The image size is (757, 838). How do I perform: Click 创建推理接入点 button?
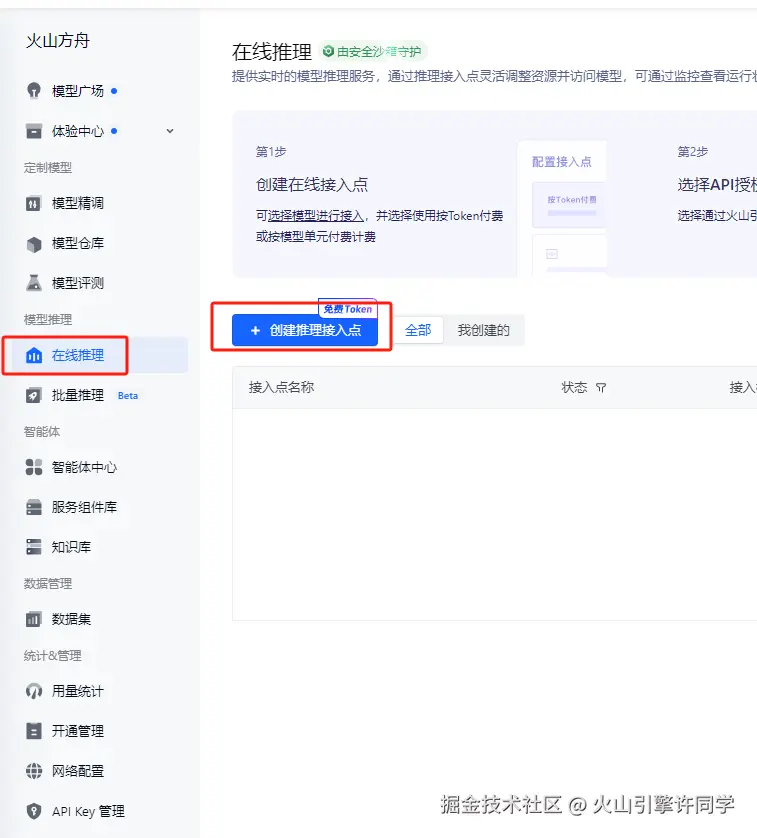(305, 330)
